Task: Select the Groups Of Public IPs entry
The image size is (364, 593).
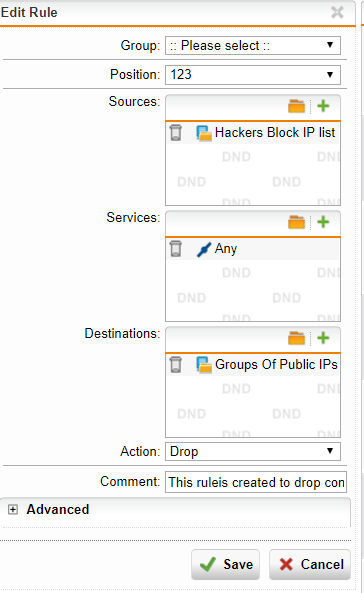Action: pyautogui.click(x=276, y=365)
